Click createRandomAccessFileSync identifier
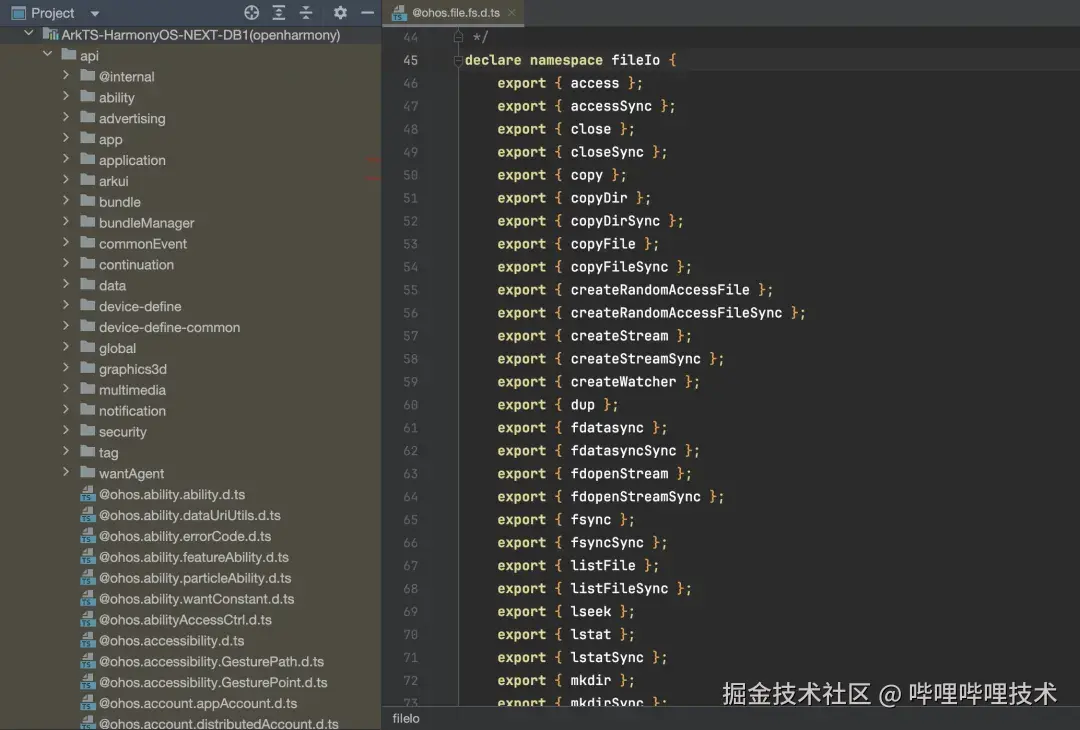The height and width of the screenshot is (730, 1080). coord(676,313)
